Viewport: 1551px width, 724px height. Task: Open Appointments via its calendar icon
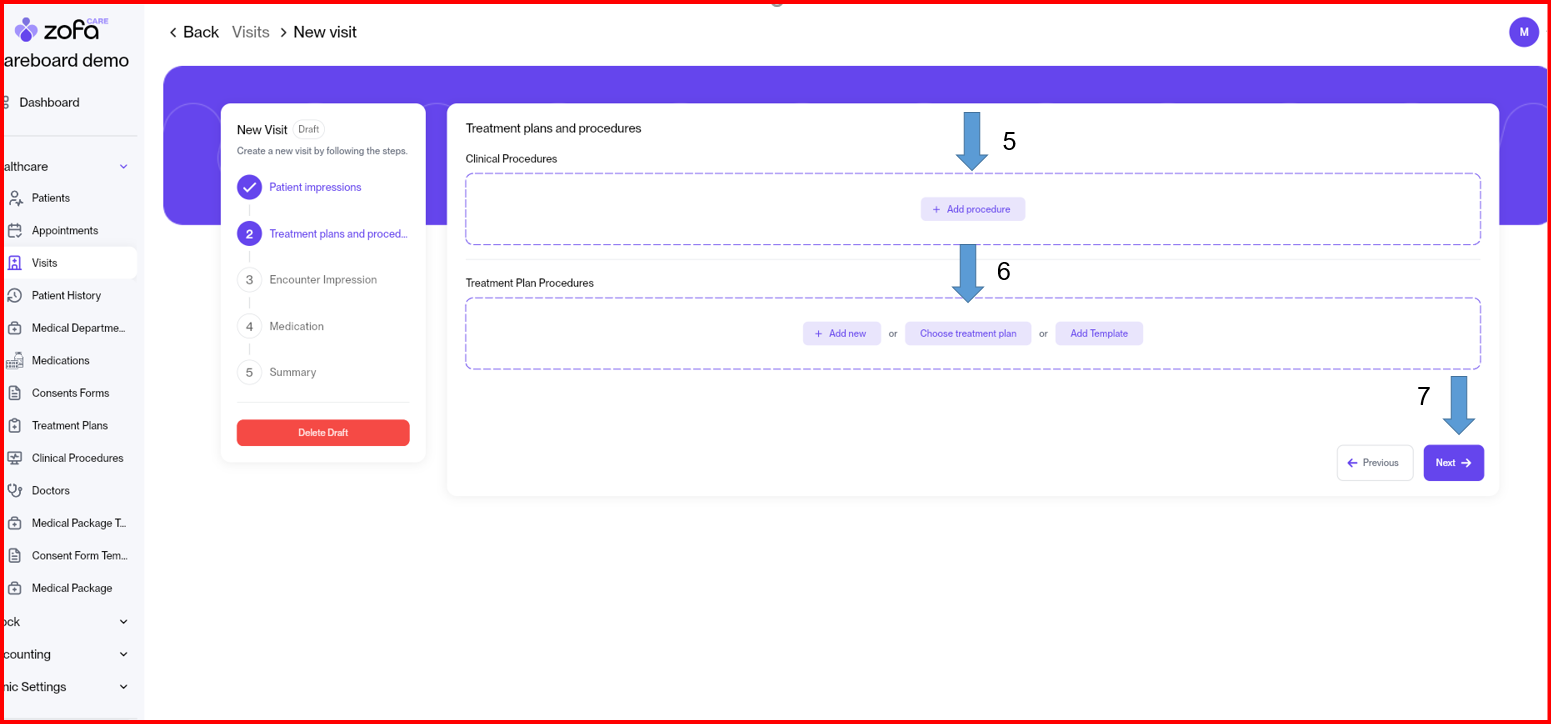pos(15,231)
